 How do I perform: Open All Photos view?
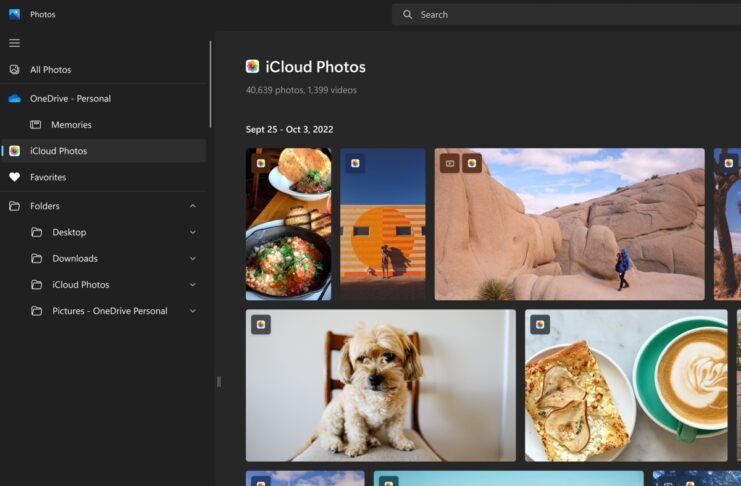point(104,69)
